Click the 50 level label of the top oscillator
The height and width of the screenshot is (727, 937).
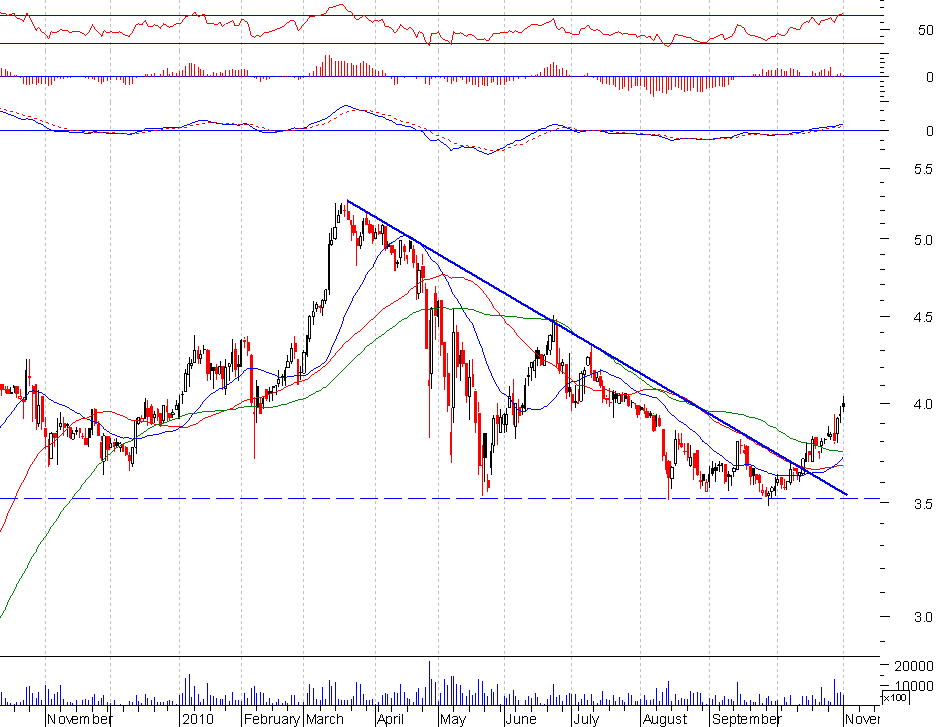926,30
